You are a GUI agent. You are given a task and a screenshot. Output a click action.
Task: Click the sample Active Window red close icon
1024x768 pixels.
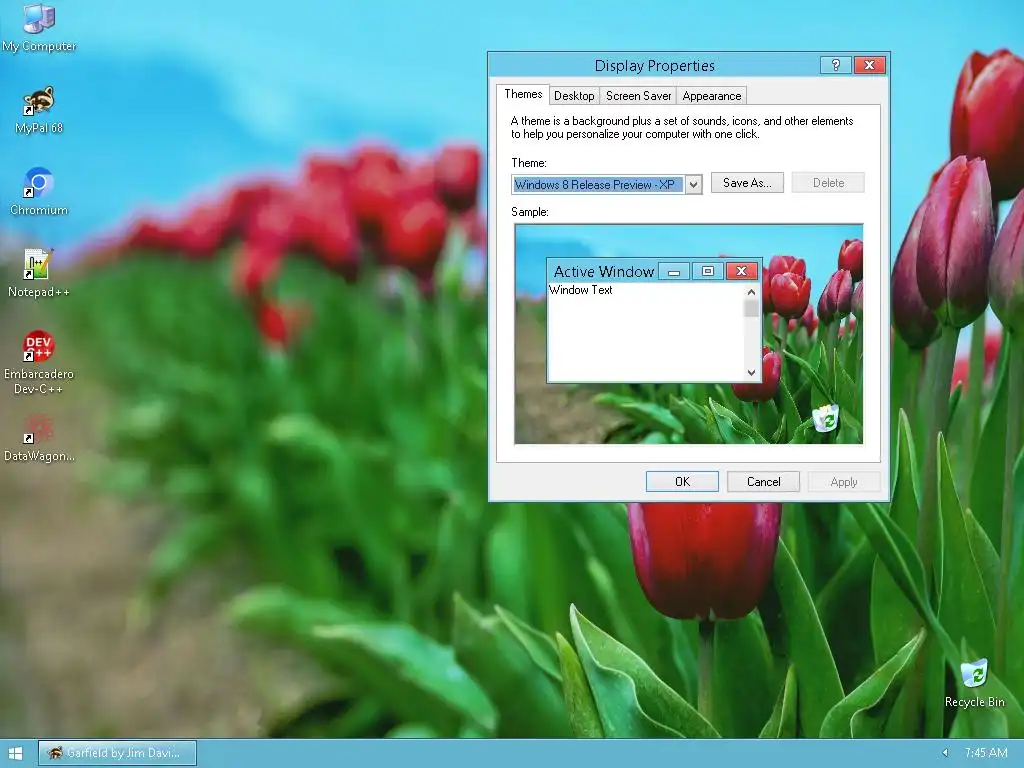coord(741,271)
